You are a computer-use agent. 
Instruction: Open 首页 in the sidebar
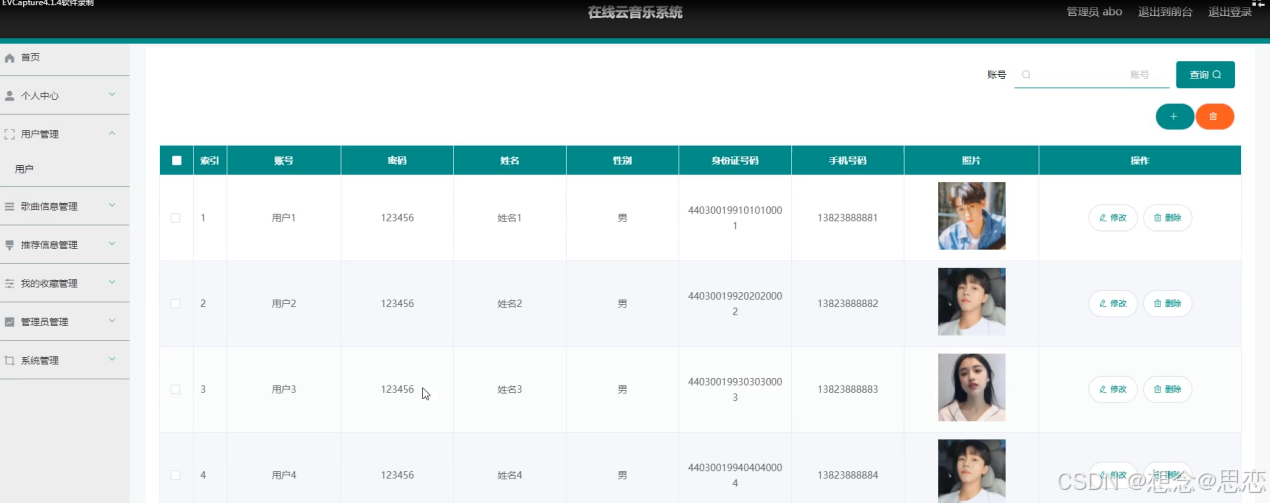pyautogui.click(x=65, y=58)
